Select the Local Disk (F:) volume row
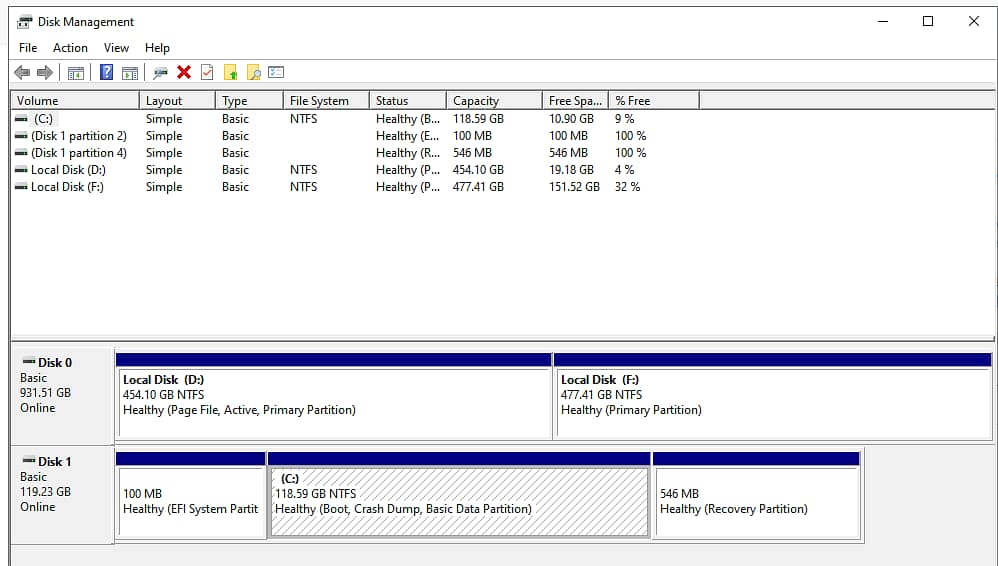 point(67,187)
